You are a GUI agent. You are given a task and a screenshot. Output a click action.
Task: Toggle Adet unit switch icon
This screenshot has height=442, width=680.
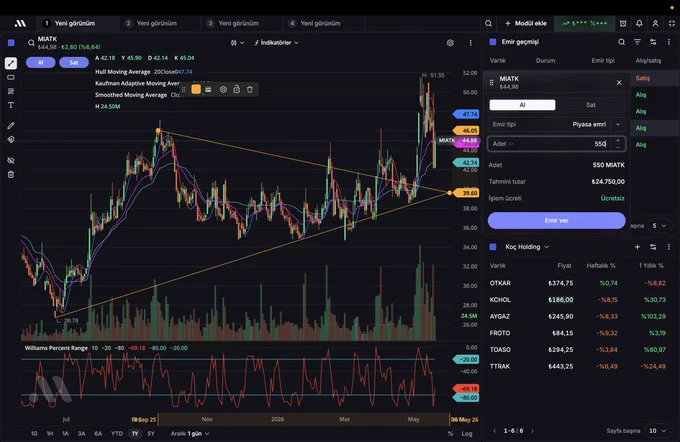tap(511, 144)
